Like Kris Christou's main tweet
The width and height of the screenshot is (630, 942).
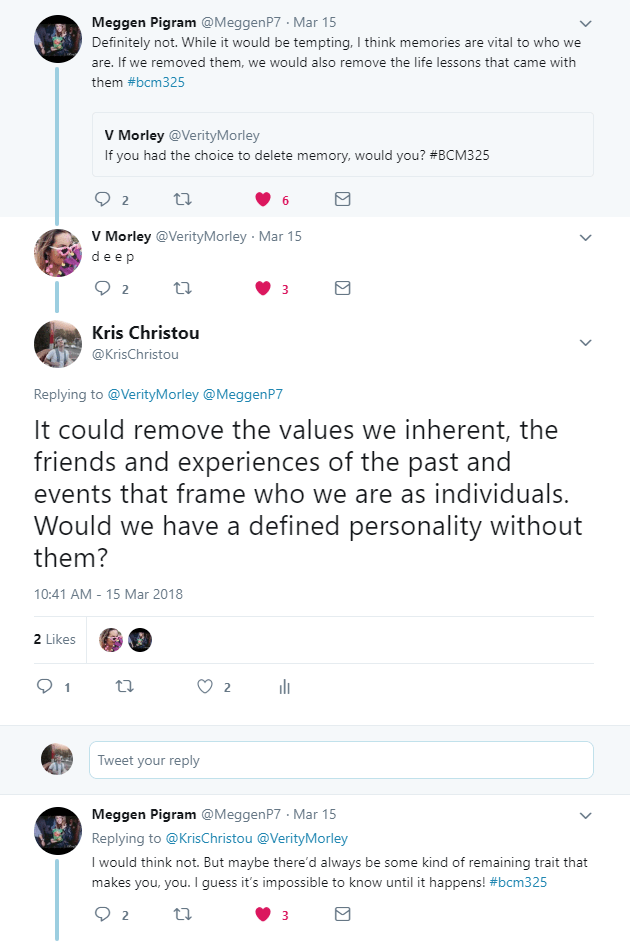pos(205,687)
